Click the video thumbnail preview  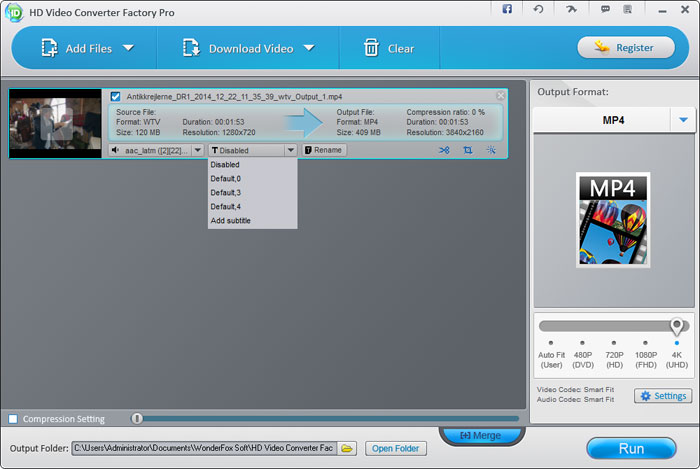(55, 124)
